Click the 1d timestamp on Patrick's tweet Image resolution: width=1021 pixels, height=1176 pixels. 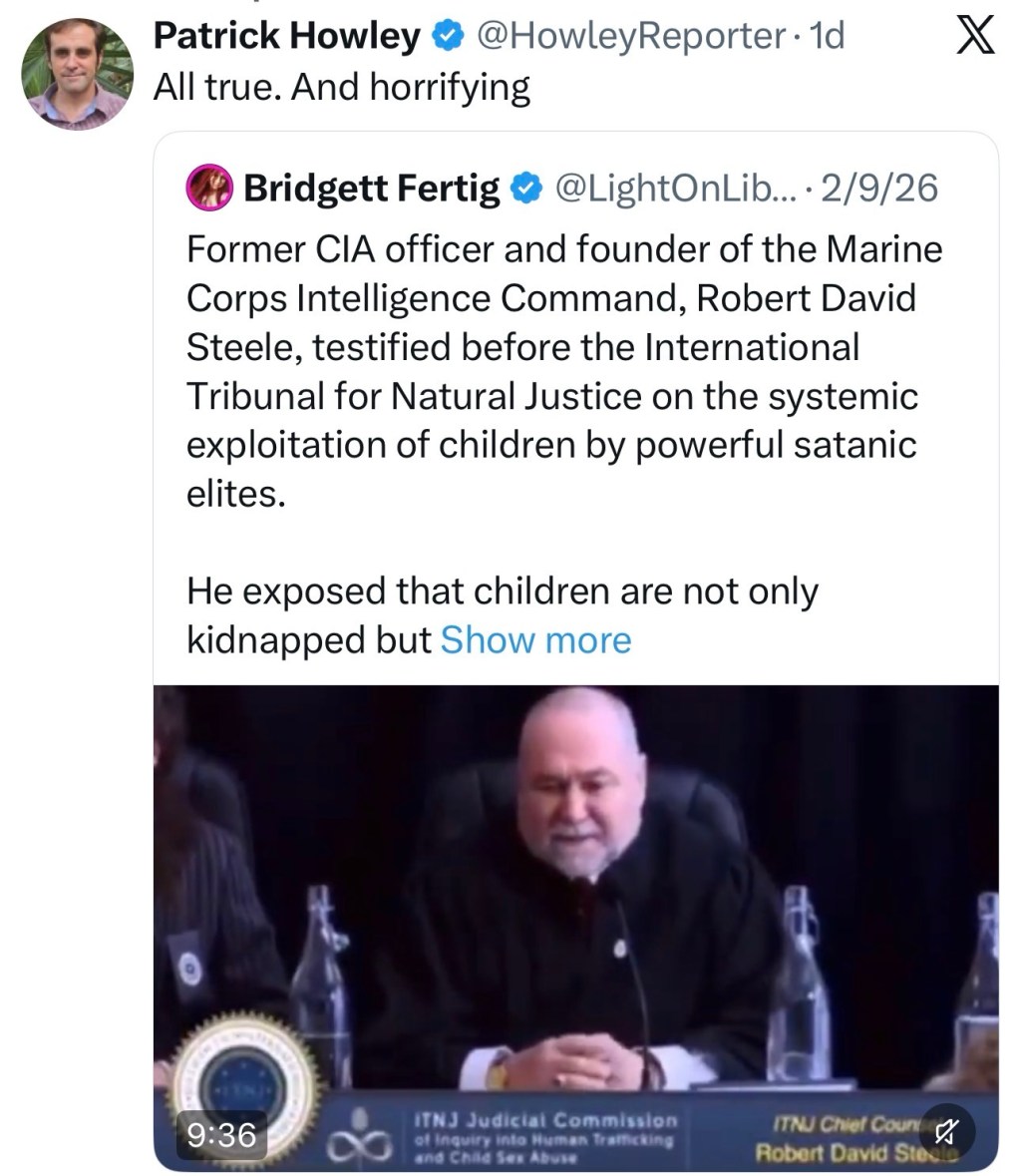coord(829,36)
